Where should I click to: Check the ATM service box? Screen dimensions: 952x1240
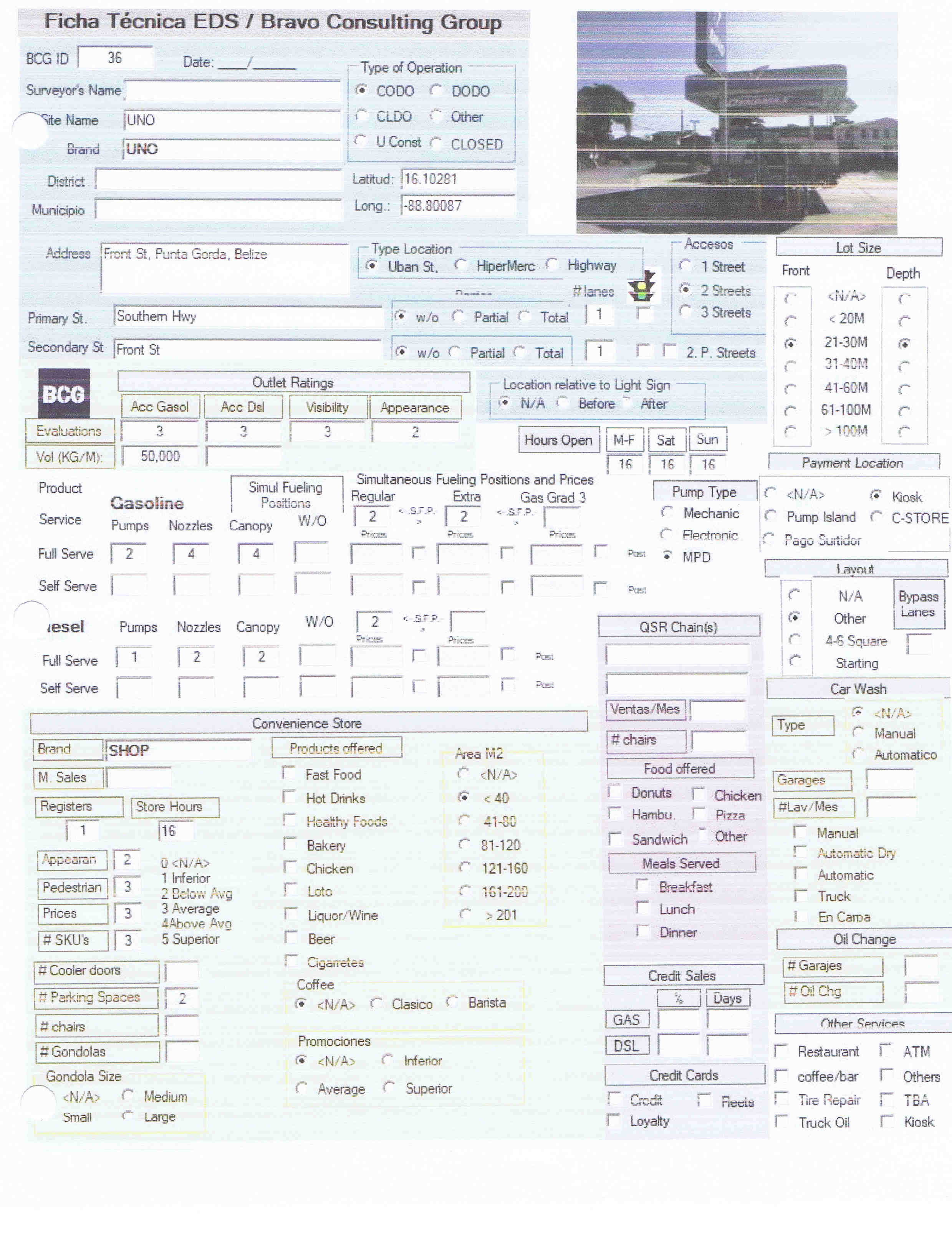pos(886,1051)
